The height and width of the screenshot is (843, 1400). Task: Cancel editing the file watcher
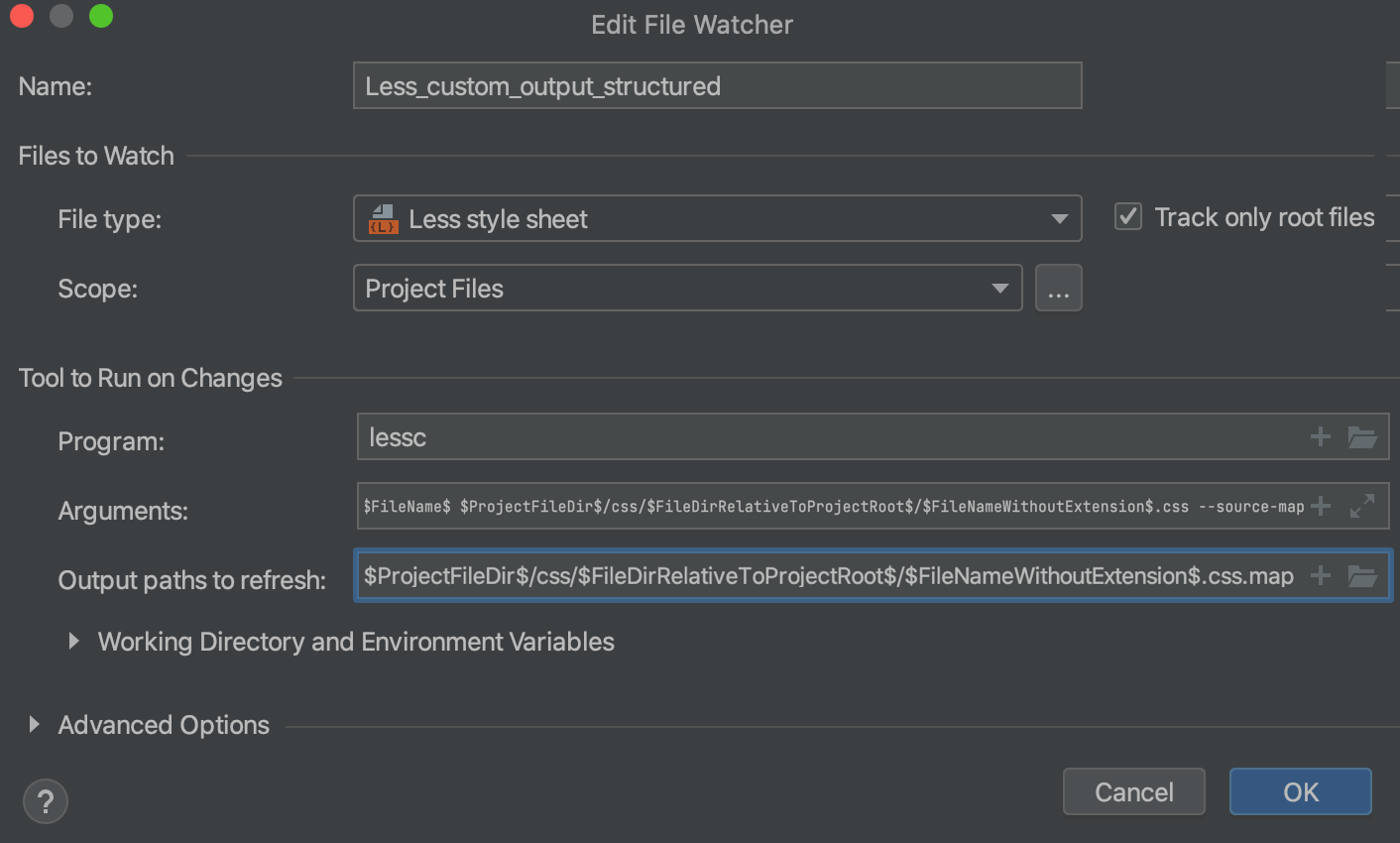tap(1133, 791)
